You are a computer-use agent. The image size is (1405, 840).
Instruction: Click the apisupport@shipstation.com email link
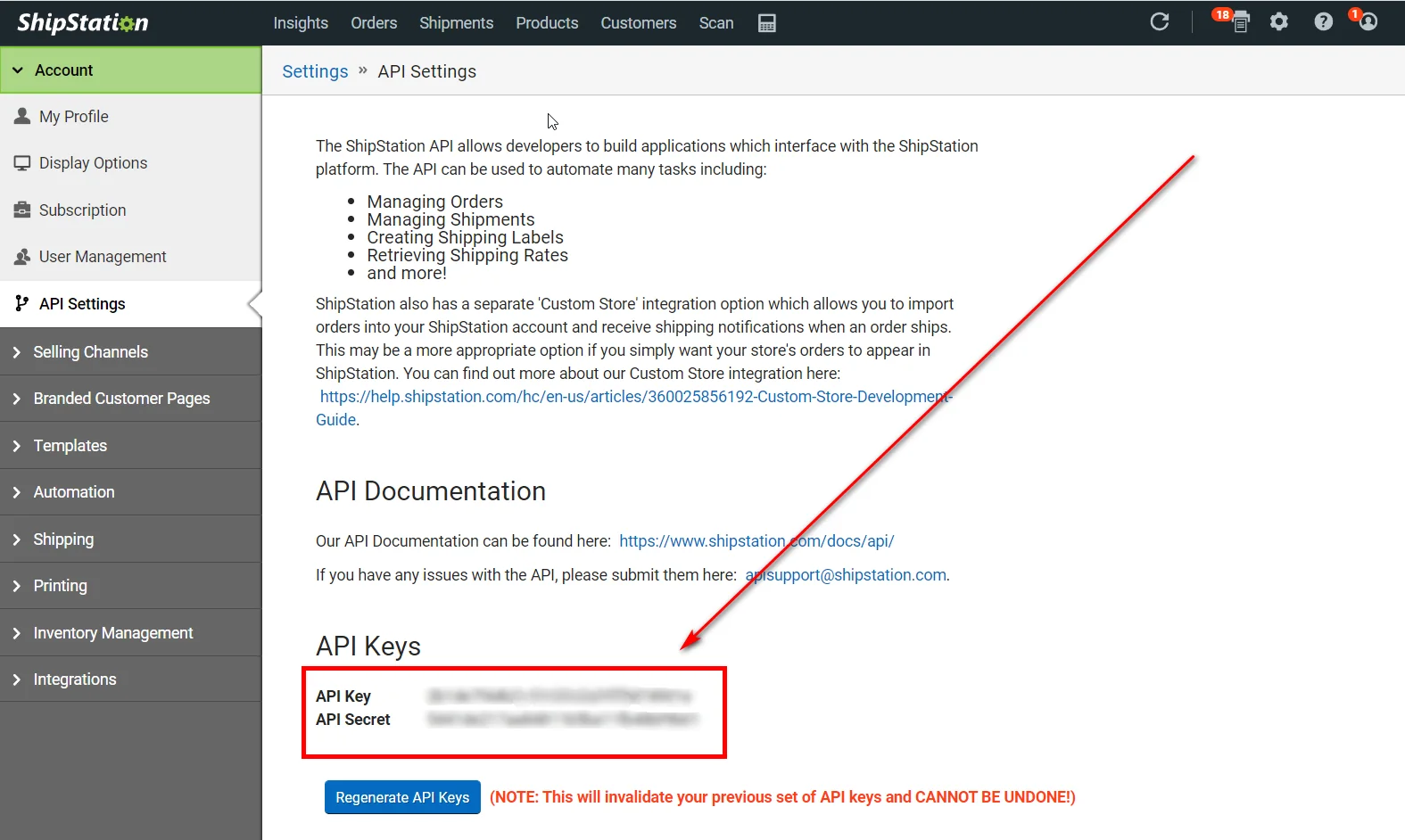tap(846, 575)
